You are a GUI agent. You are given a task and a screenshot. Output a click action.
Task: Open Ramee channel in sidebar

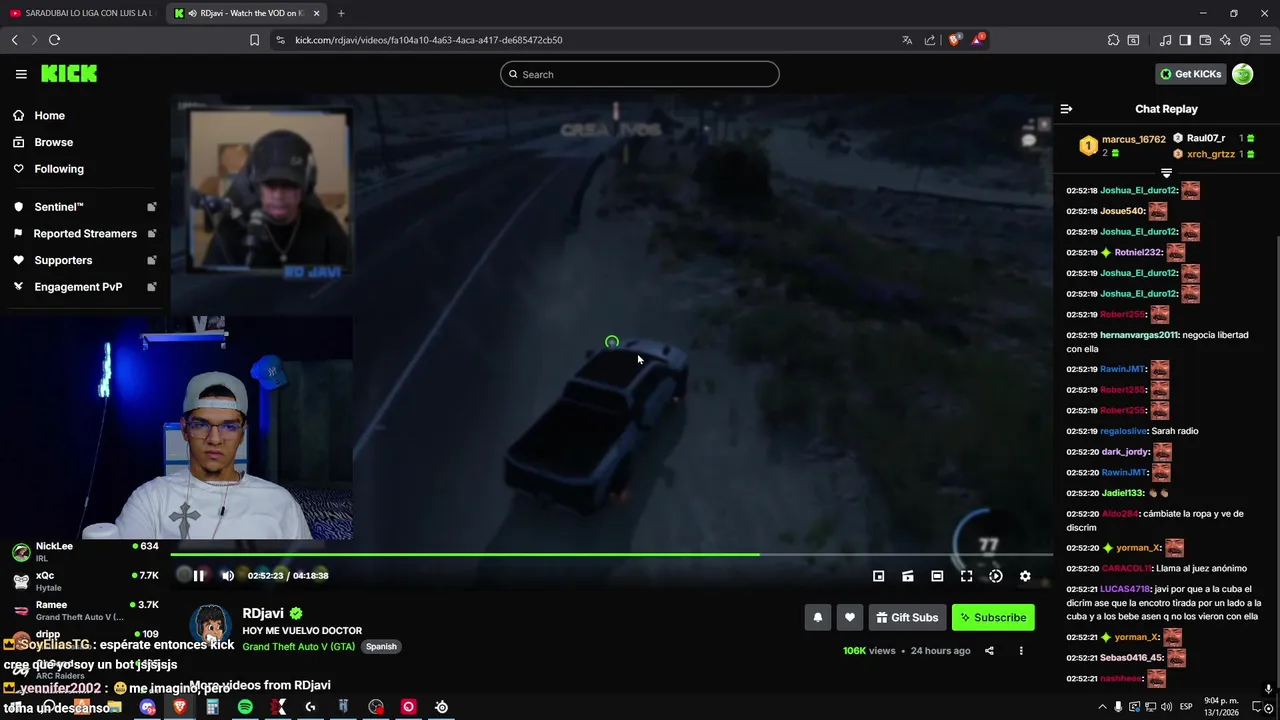pyautogui.click(x=85, y=610)
